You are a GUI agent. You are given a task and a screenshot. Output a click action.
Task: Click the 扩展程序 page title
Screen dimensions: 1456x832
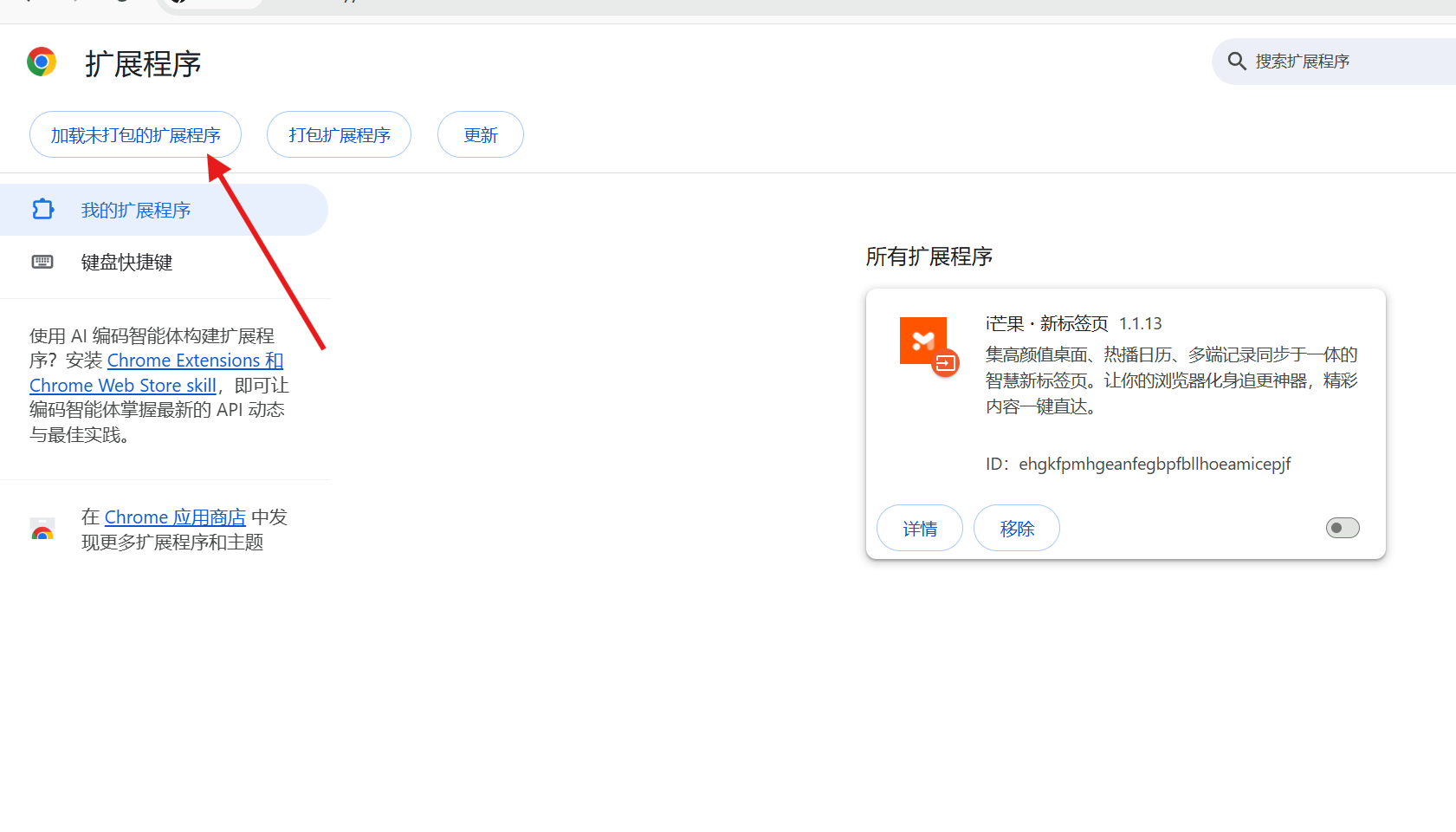point(143,64)
